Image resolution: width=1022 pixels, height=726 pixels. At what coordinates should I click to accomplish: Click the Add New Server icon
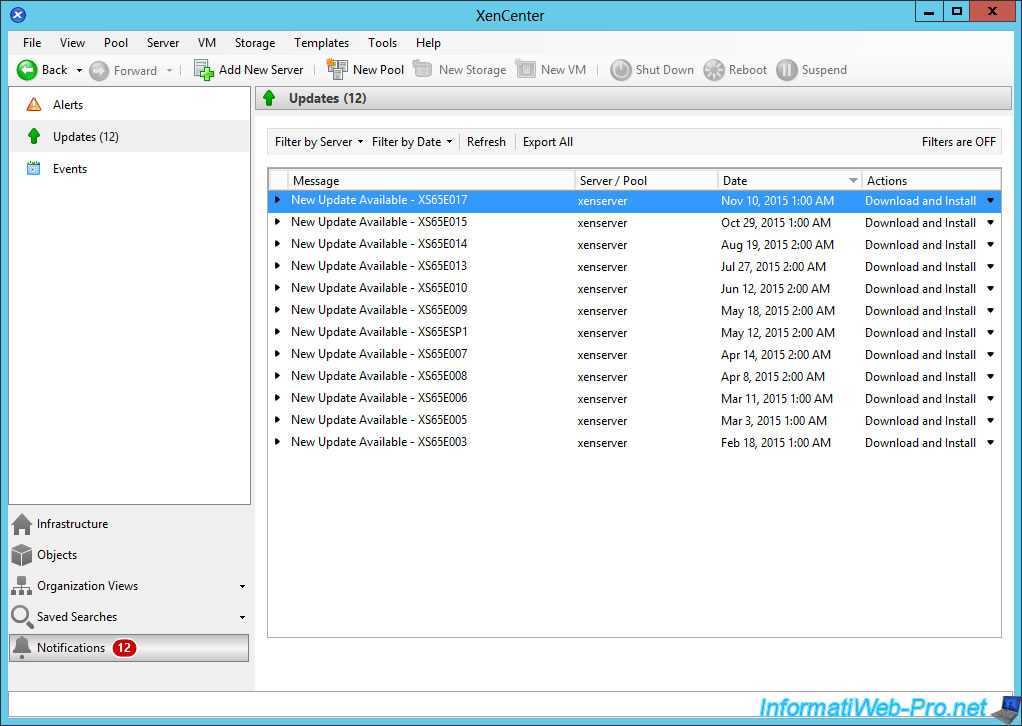(204, 70)
